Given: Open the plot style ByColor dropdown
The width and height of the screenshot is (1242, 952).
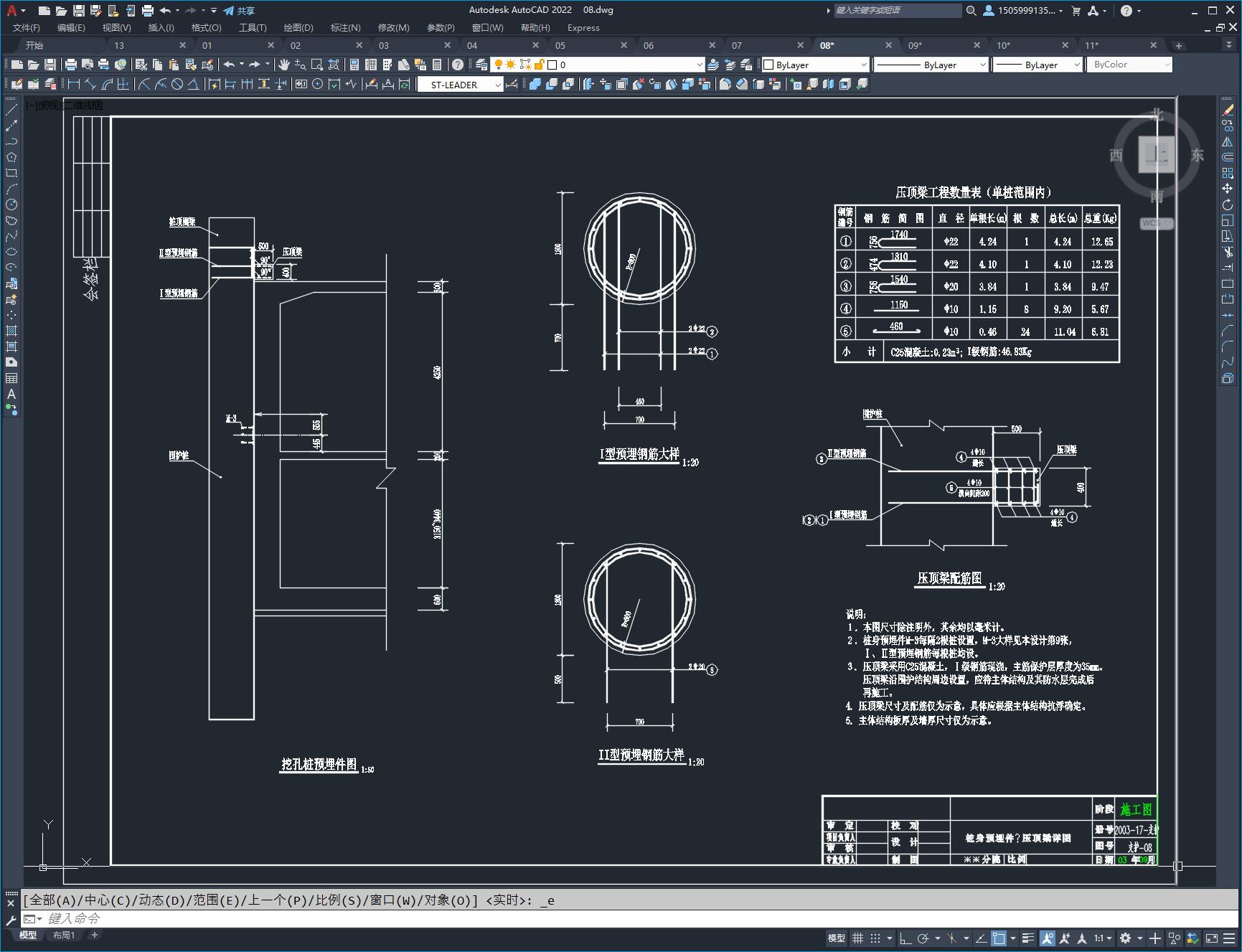Looking at the screenshot, I should tap(1129, 65).
